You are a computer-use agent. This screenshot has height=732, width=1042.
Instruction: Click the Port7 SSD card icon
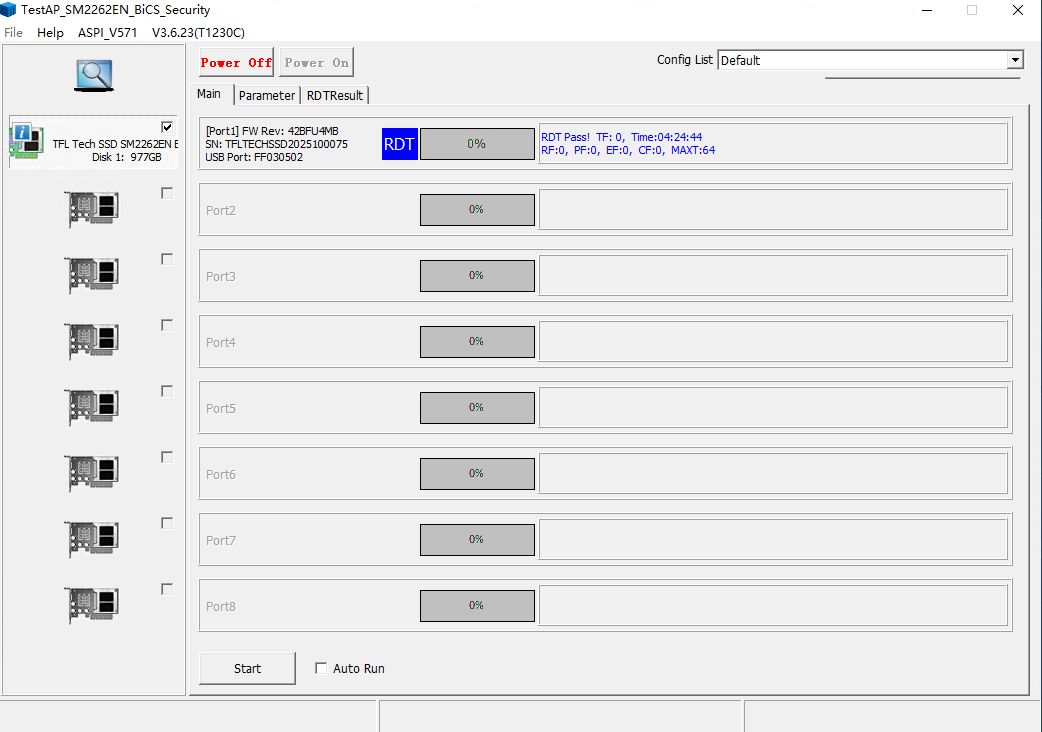93,538
